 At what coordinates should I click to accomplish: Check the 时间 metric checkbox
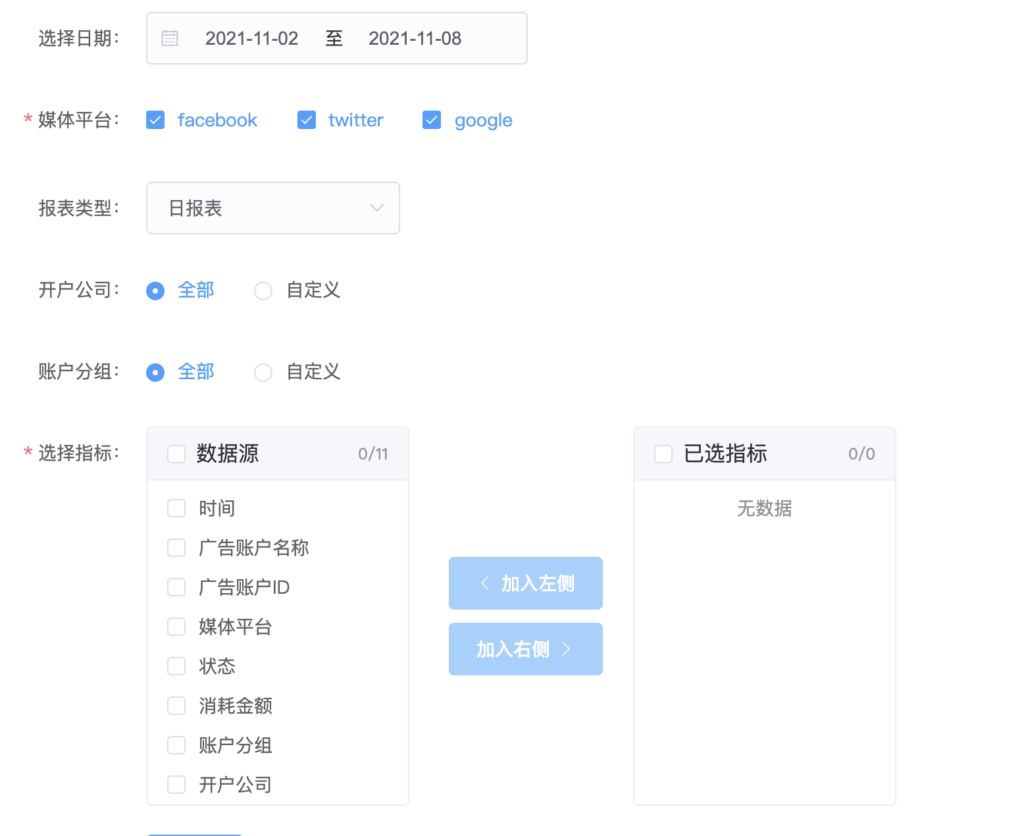[177, 508]
